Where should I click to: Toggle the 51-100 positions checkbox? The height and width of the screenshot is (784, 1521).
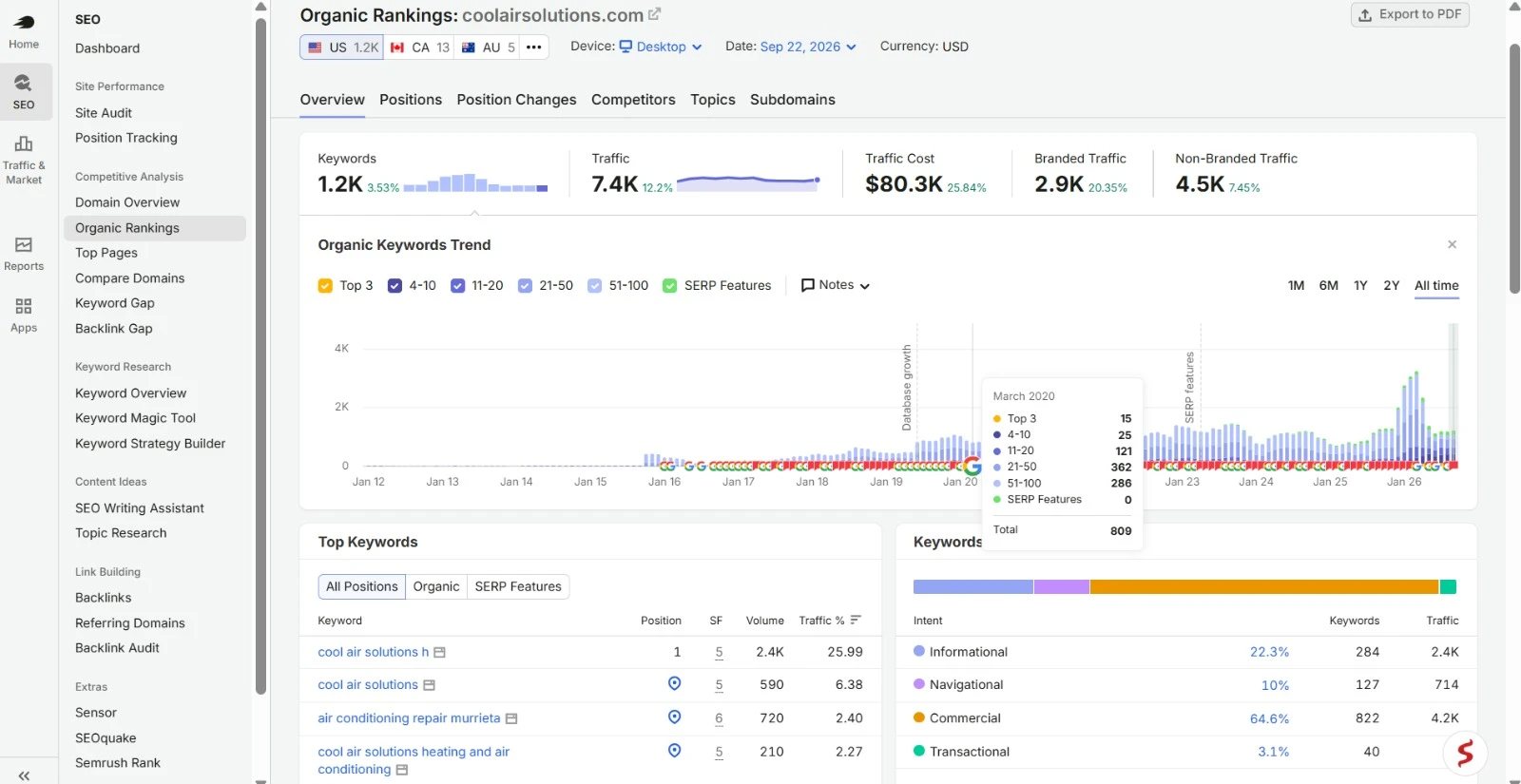point(594,285)
